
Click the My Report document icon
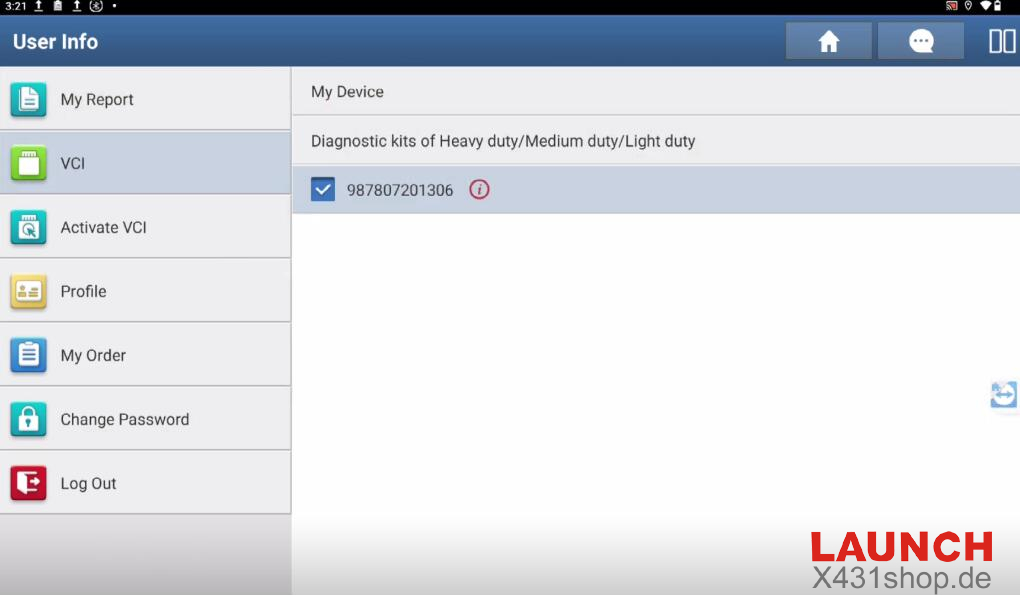click(28, 100)
